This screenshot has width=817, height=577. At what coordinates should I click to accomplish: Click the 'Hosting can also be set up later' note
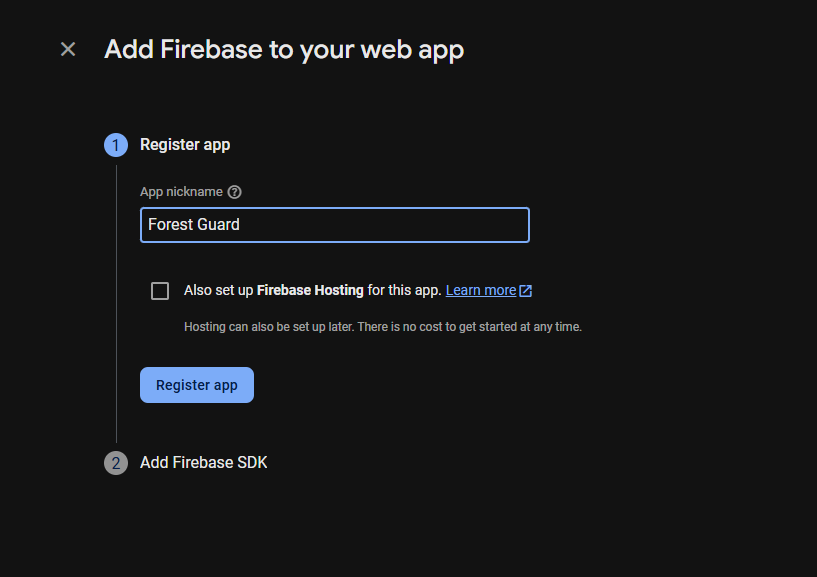point(383,327)
